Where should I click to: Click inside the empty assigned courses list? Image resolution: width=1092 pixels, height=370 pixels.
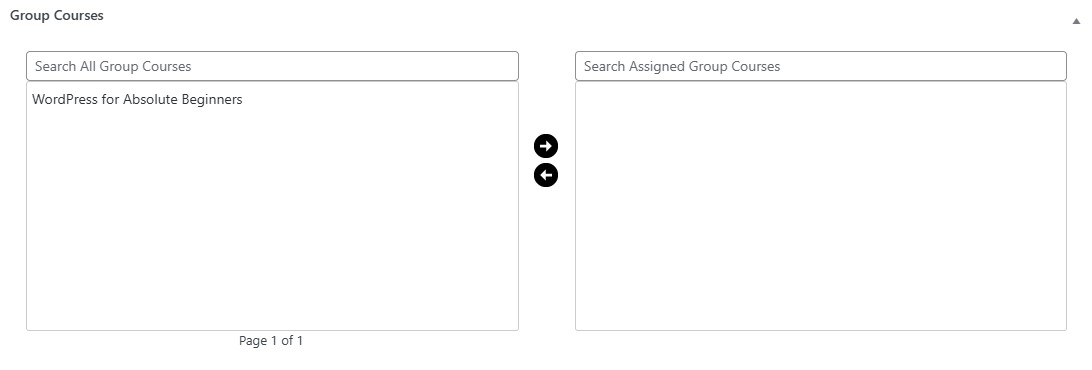(820, 206)
